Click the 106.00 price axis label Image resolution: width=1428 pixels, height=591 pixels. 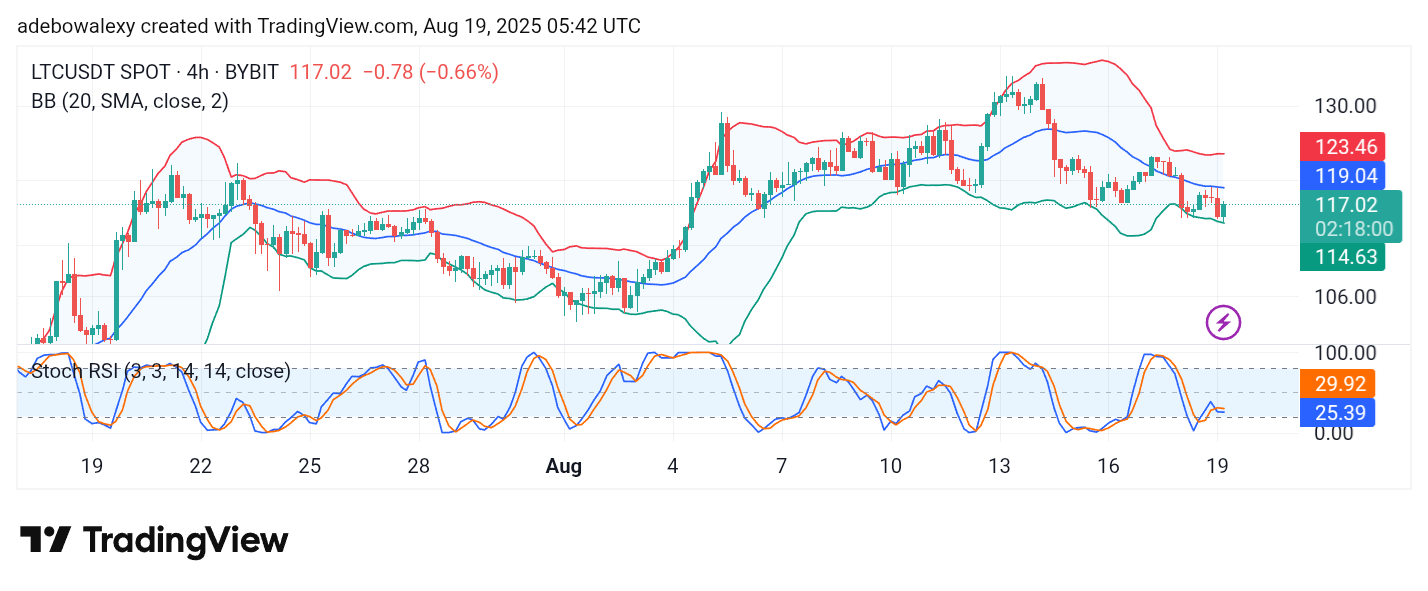tap(1344, 297)
